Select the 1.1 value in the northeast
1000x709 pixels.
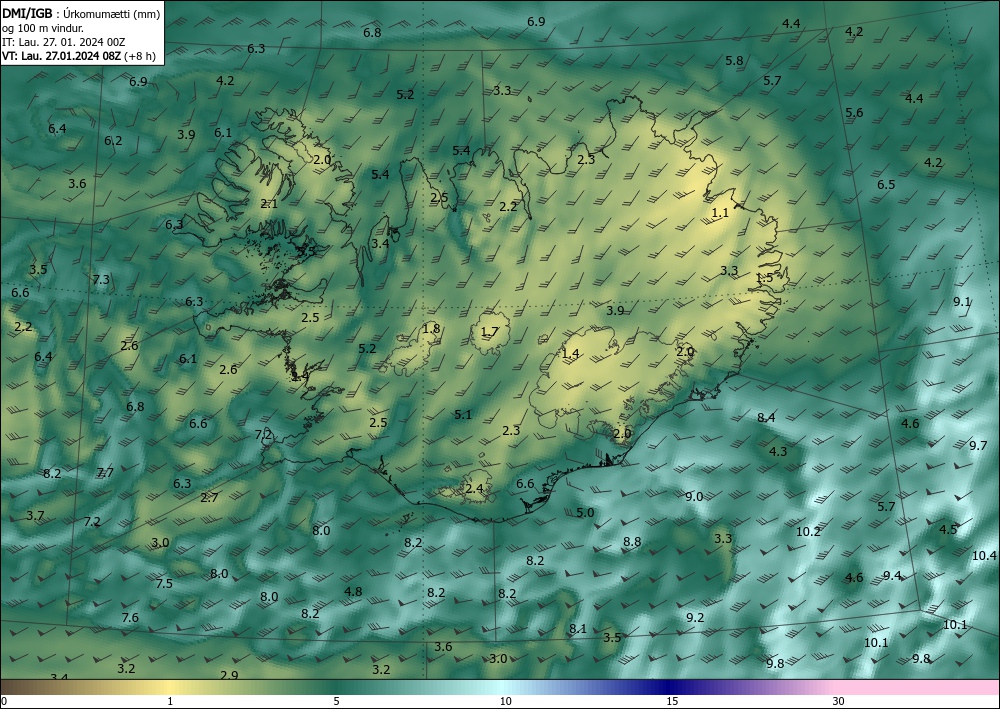(x=720, y=214)
